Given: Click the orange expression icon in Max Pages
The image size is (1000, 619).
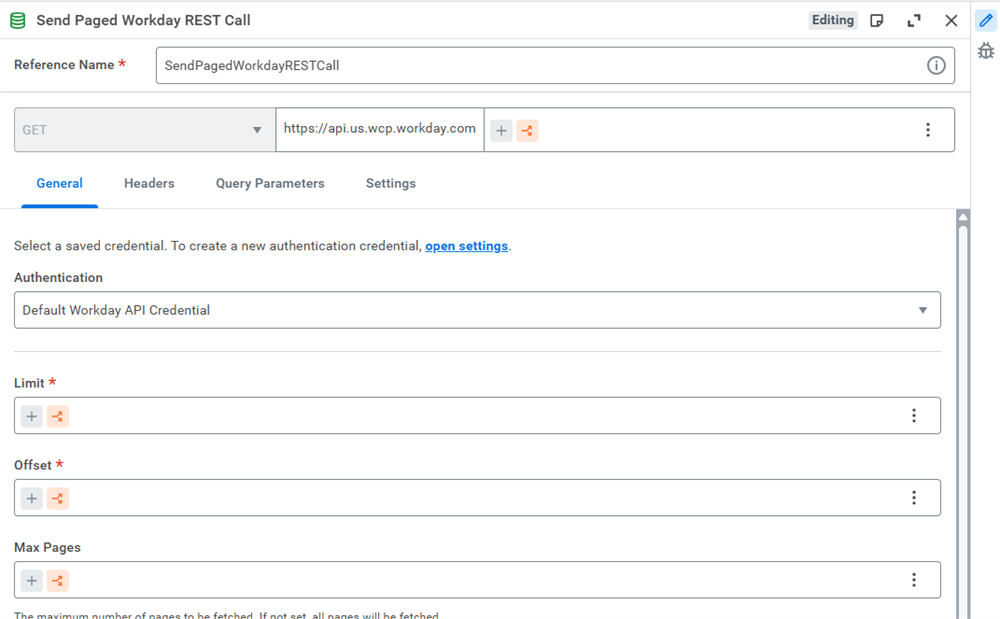Looking at the screenshot, I should pos(57,581).
